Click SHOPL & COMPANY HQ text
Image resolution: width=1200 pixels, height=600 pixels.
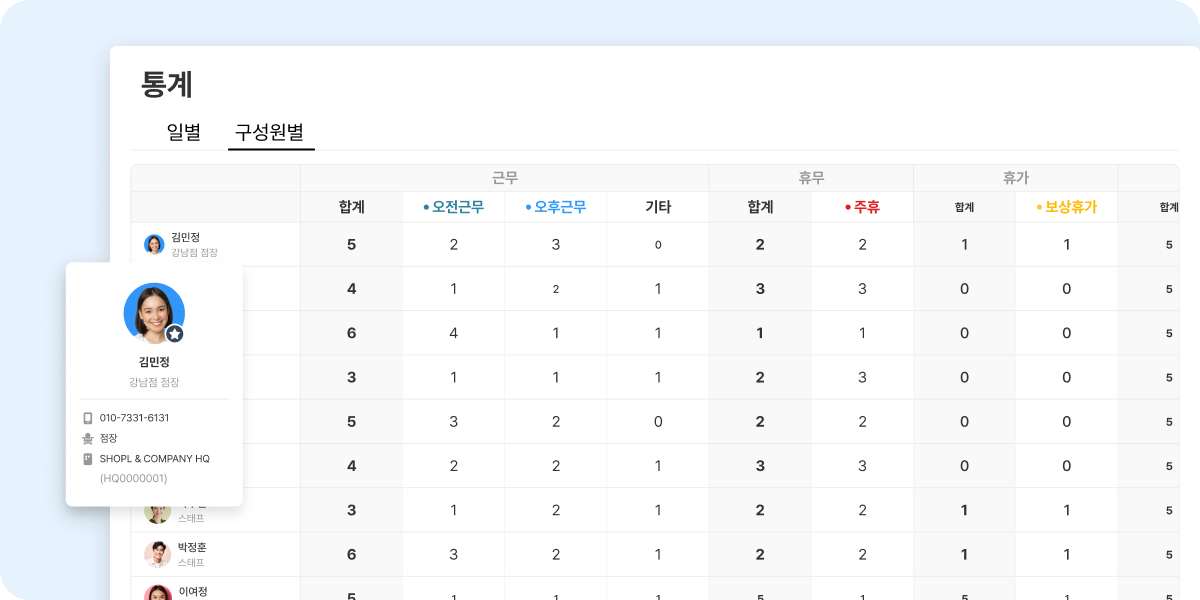coord(155,459)
